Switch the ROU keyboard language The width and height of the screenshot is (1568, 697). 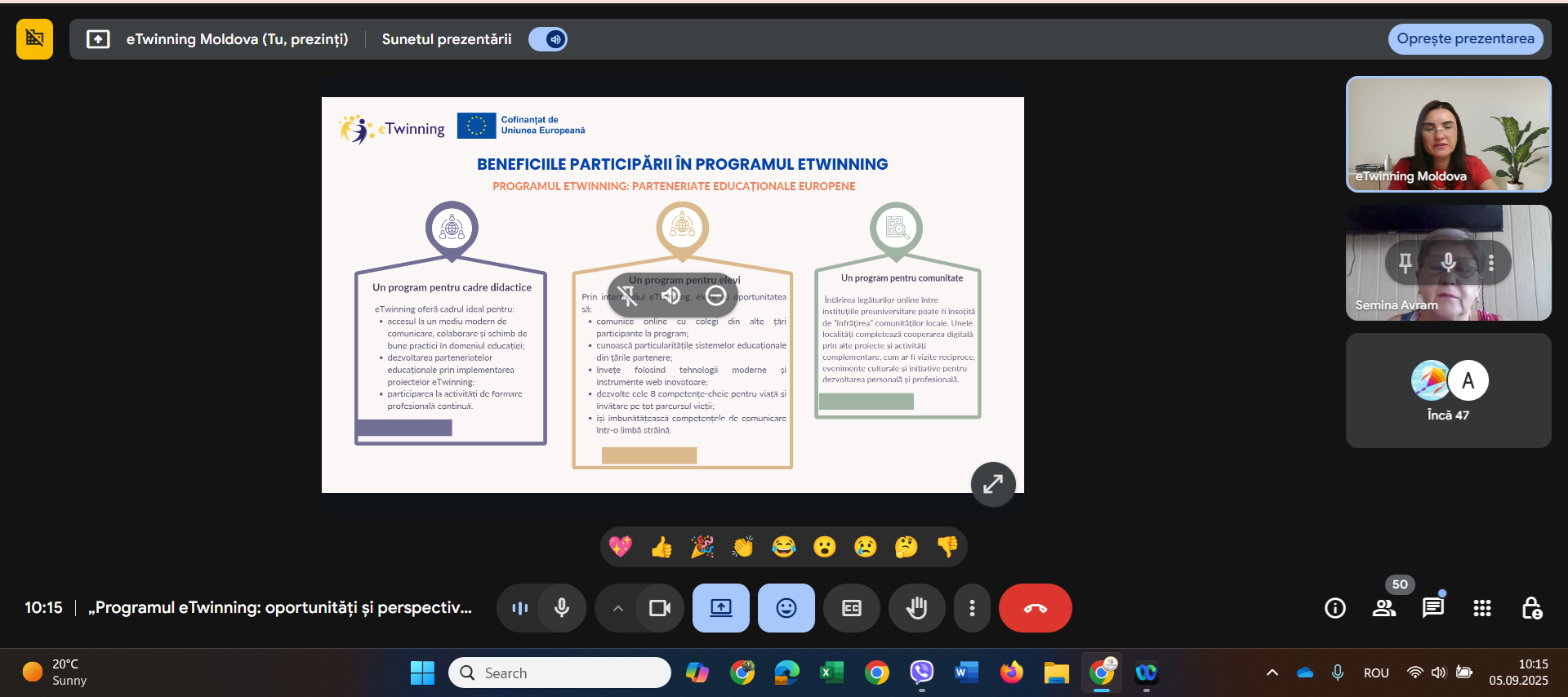point(1376,673)
